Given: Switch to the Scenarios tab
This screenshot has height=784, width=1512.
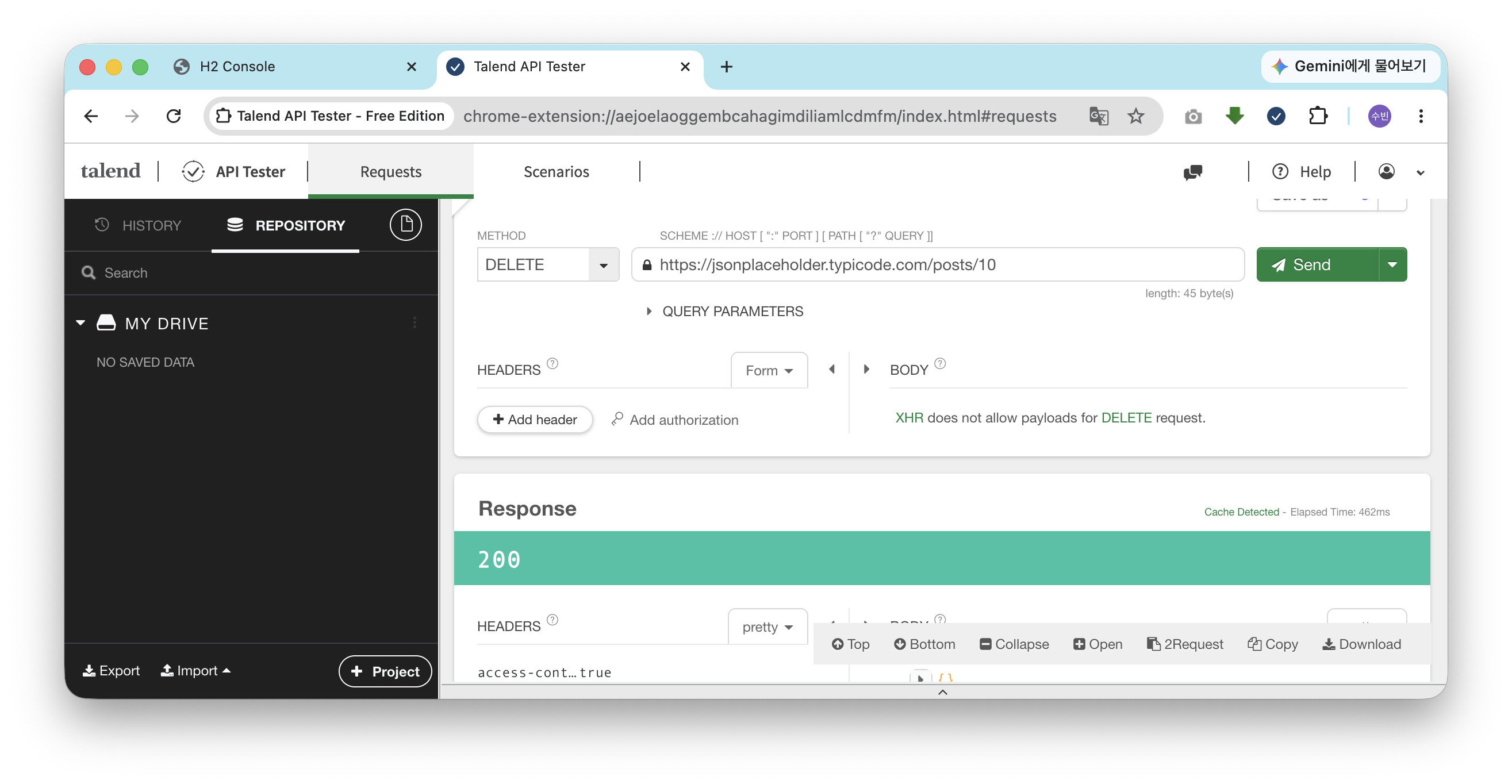Looking at the screenshot, I should 557,172.
